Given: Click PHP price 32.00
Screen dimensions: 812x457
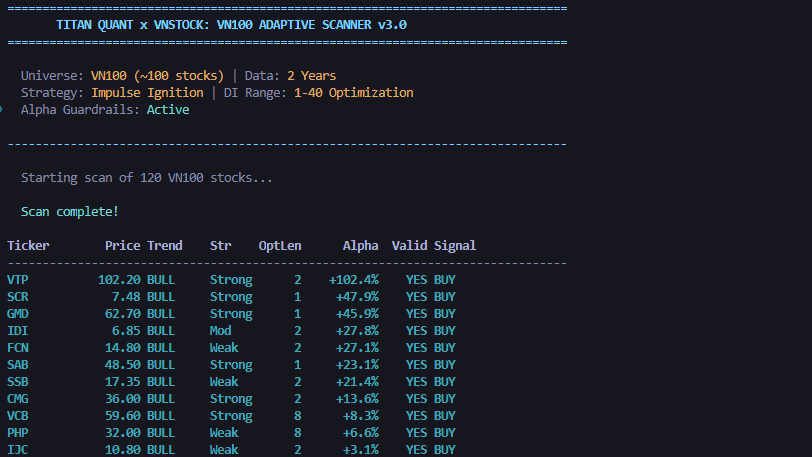Looking at the screenshot, I should 123,433.
